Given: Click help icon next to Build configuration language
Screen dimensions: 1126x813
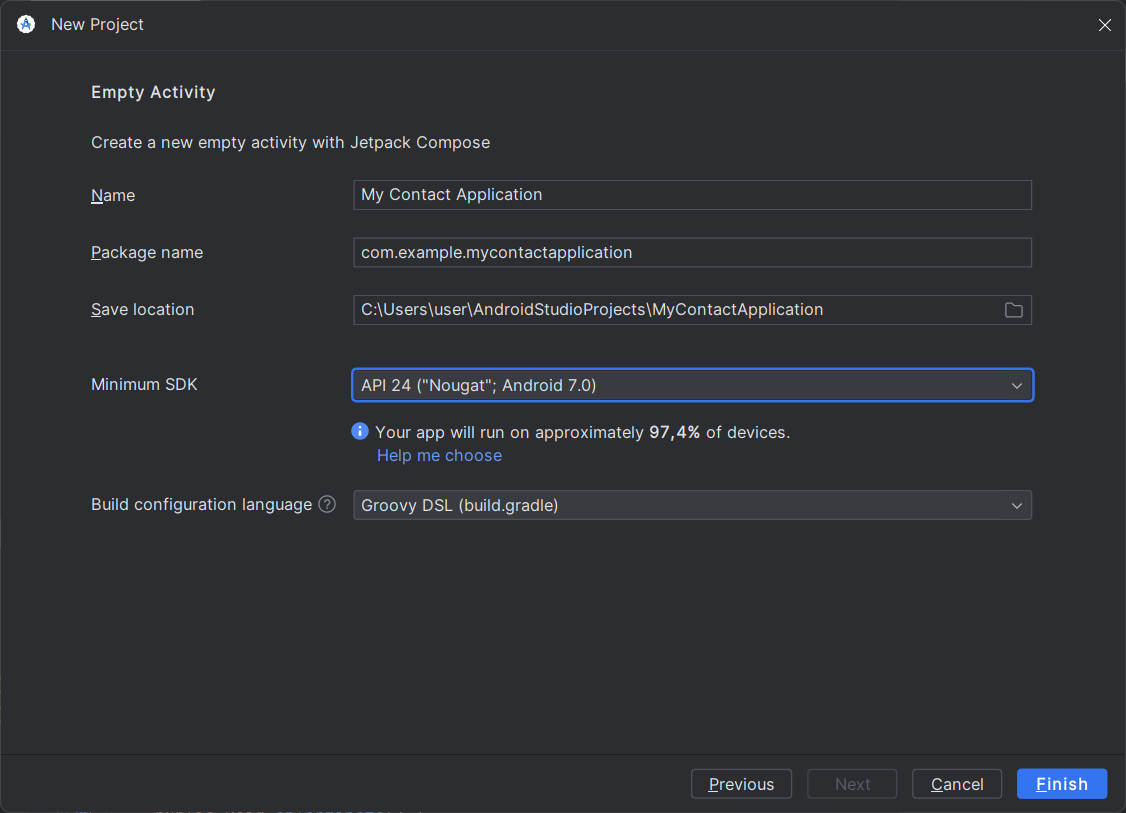Looking at the screenshot, I should coord(327,505).
